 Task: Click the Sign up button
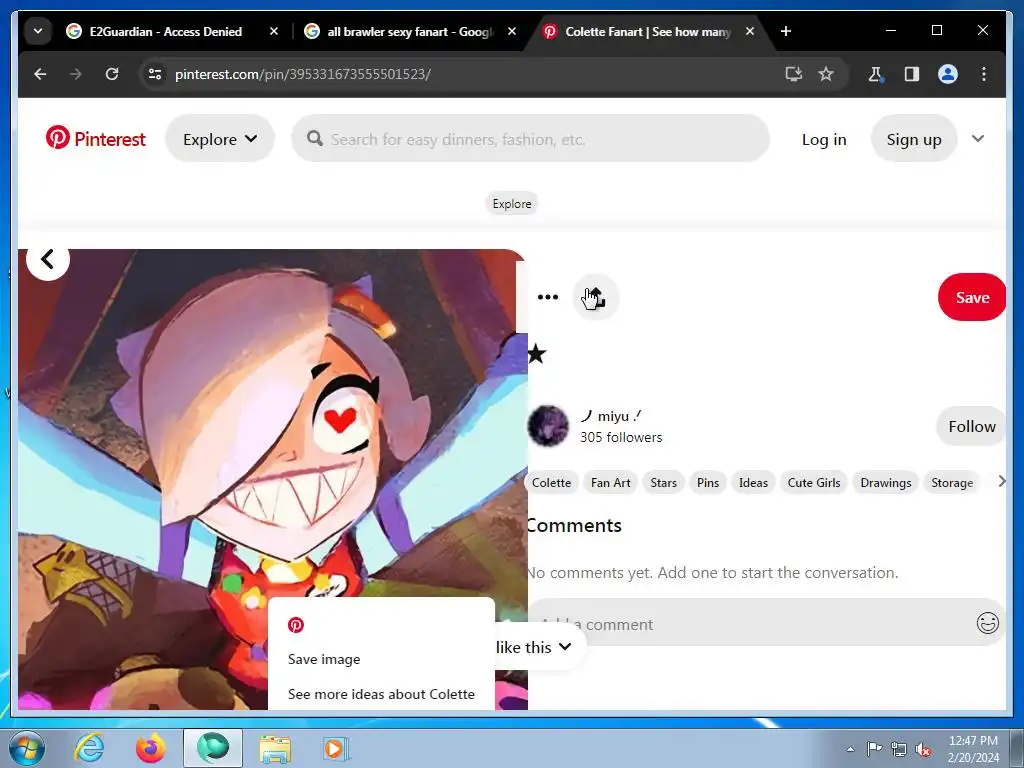[x=914, y=139]
